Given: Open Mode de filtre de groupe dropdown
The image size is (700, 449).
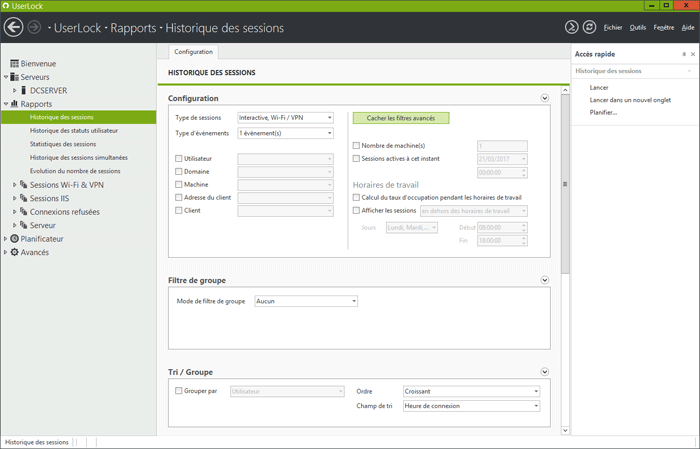Looking at the screenshot, I should [306, 301].
